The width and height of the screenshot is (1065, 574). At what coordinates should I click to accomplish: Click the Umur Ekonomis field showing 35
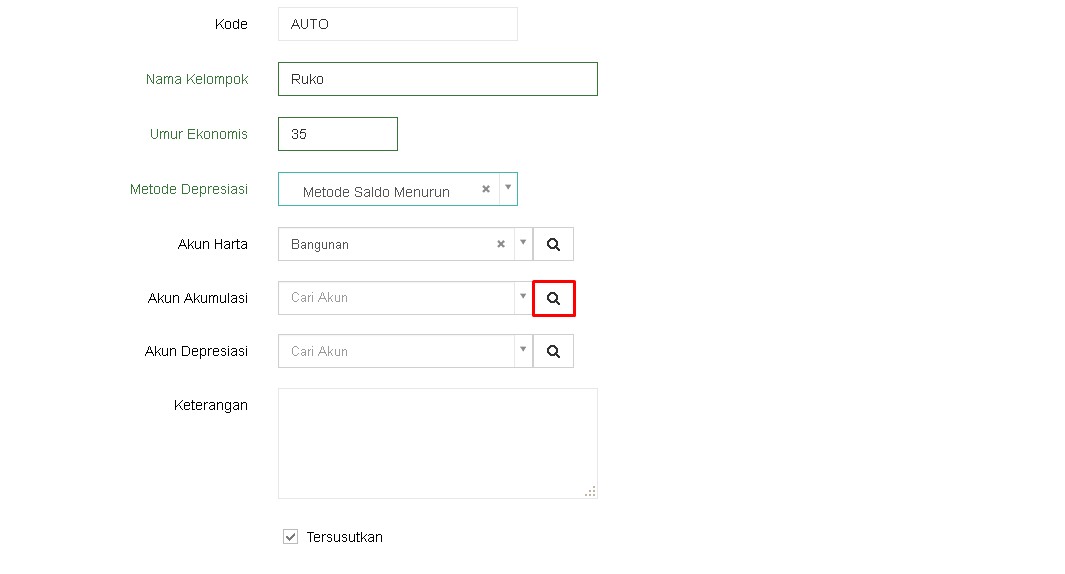(337, 134)
